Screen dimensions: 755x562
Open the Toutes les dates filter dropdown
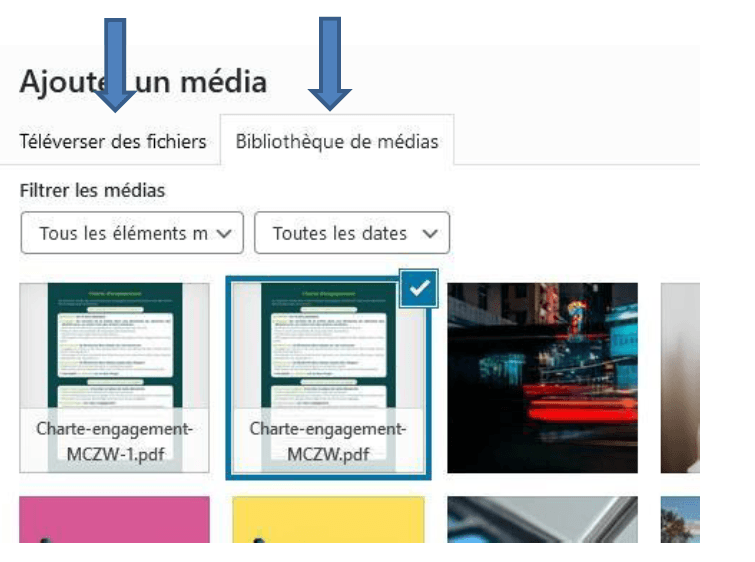[x=352, y=233]
